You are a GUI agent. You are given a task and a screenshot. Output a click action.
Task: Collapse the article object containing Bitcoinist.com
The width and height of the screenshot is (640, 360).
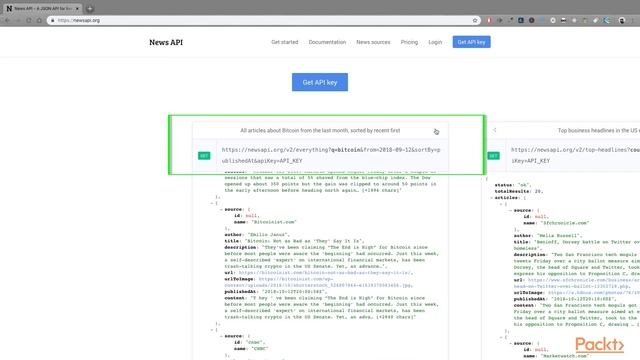pos(211,203)
